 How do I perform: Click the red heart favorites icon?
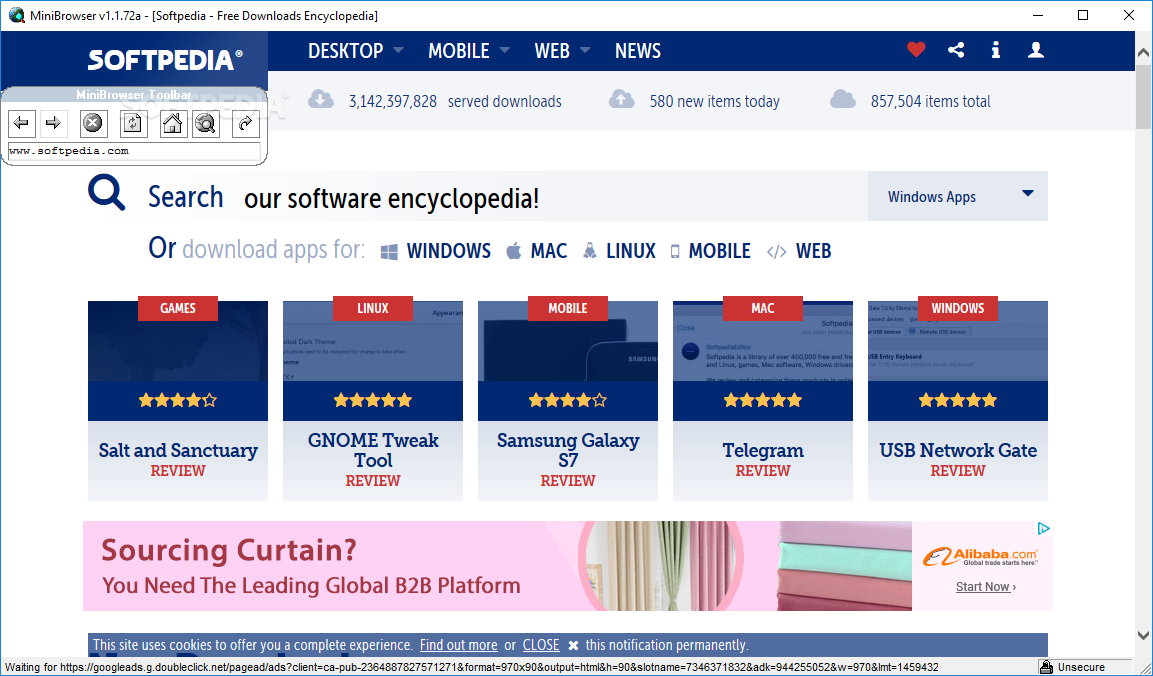click(916, 50)
